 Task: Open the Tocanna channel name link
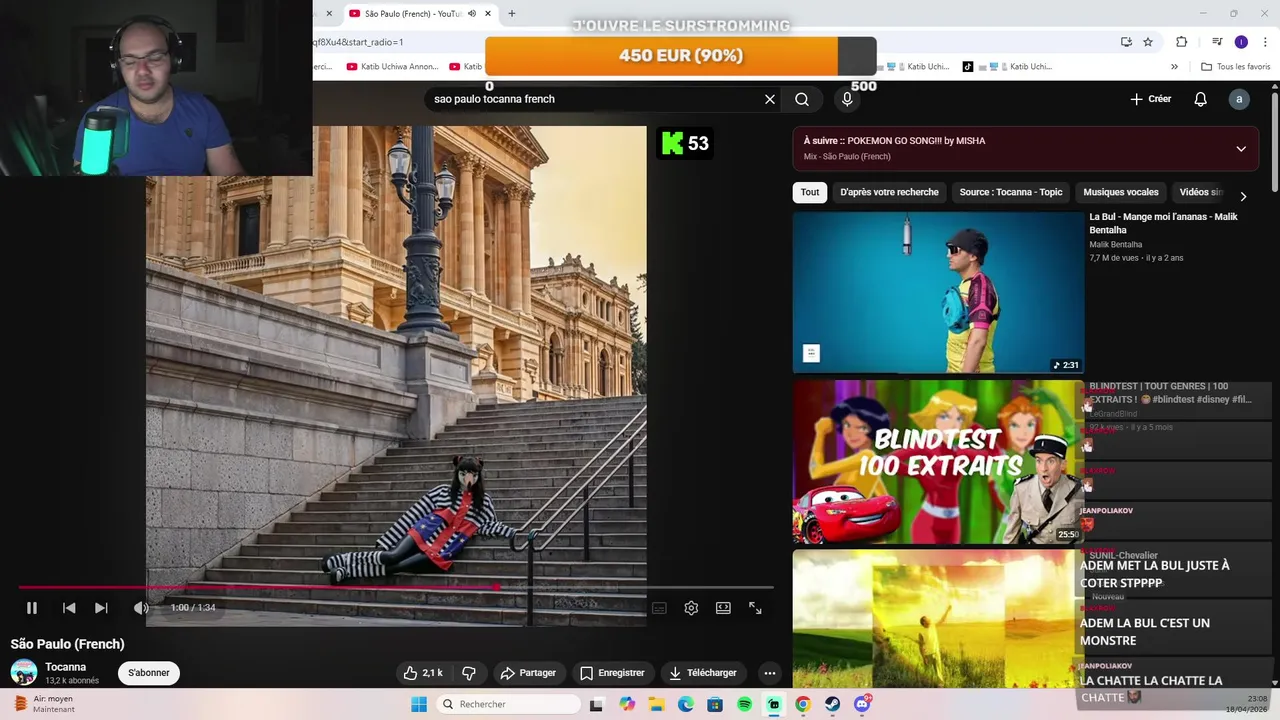(65, 667)
